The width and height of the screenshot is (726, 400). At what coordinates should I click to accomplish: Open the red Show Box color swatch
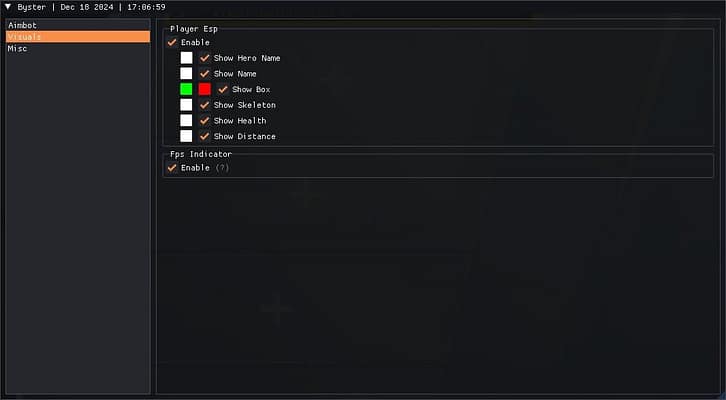coord(204,89)
